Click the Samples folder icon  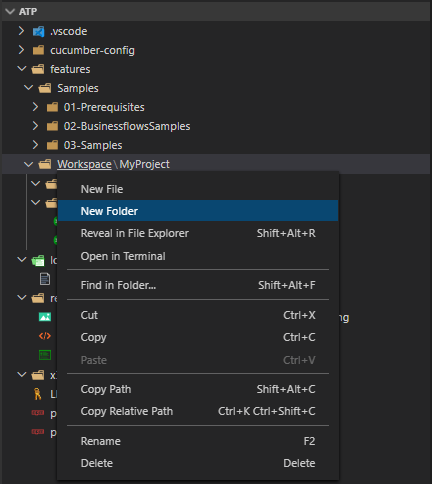[45, 88]
